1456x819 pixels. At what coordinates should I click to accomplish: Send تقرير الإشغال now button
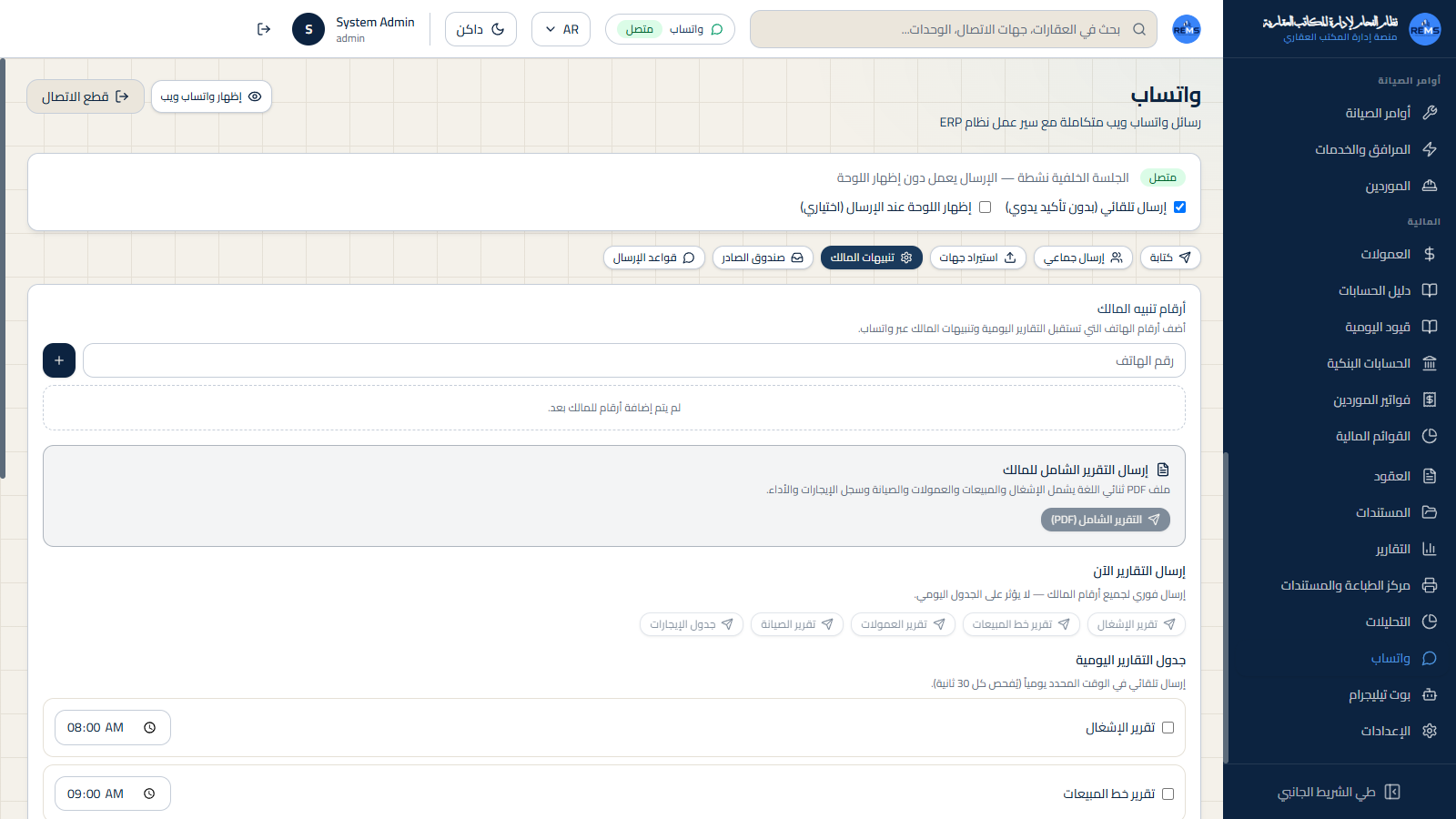point(1137,624)
